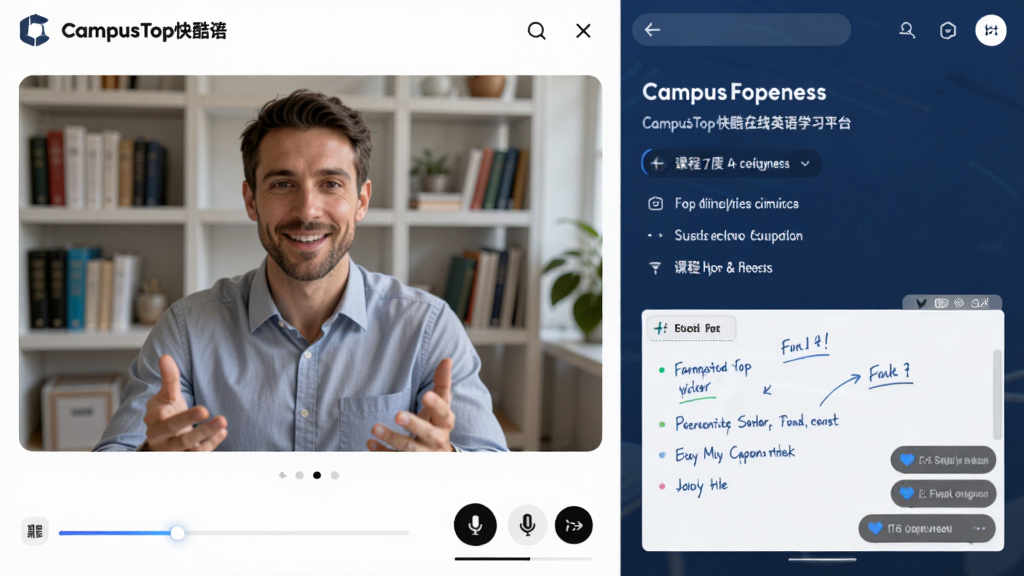
Task: Click the V check icon above whiteboard
Action: (x=921, y=303)
